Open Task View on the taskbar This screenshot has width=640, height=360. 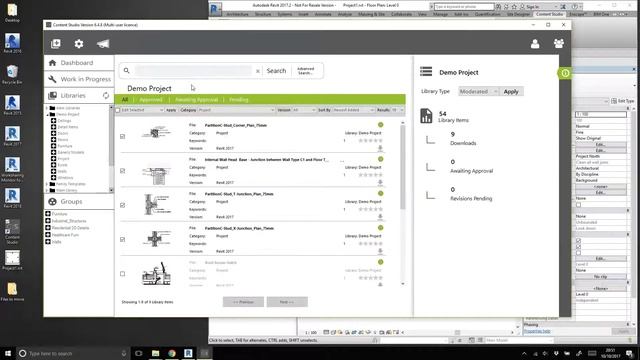(x=138, y=353)
